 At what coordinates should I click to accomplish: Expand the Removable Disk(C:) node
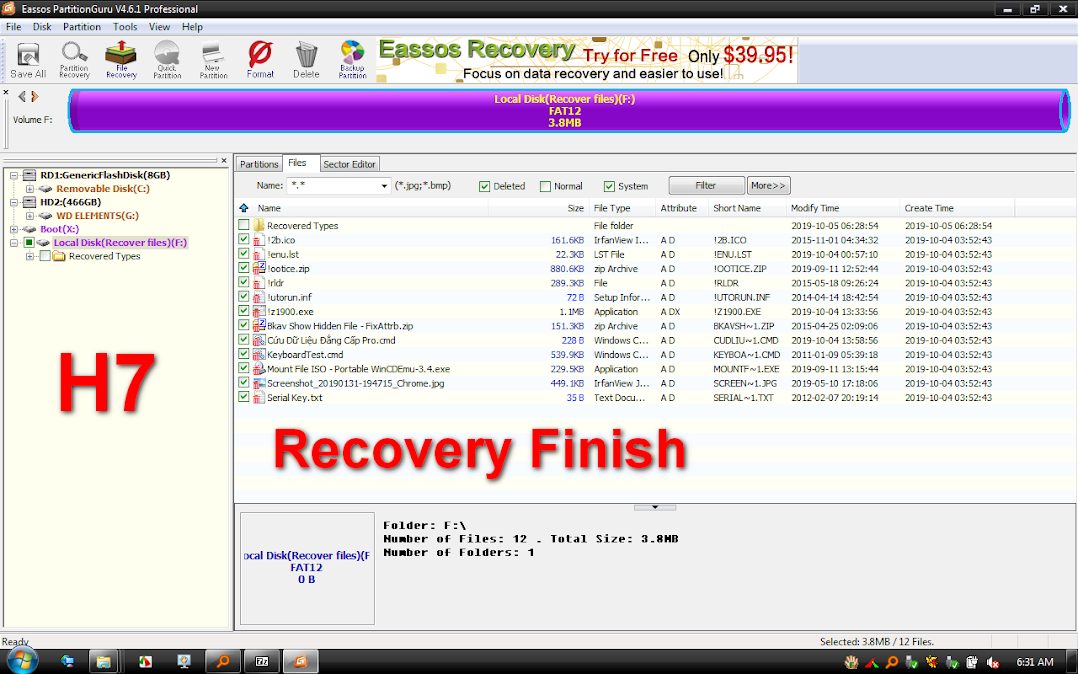[30, 188]
